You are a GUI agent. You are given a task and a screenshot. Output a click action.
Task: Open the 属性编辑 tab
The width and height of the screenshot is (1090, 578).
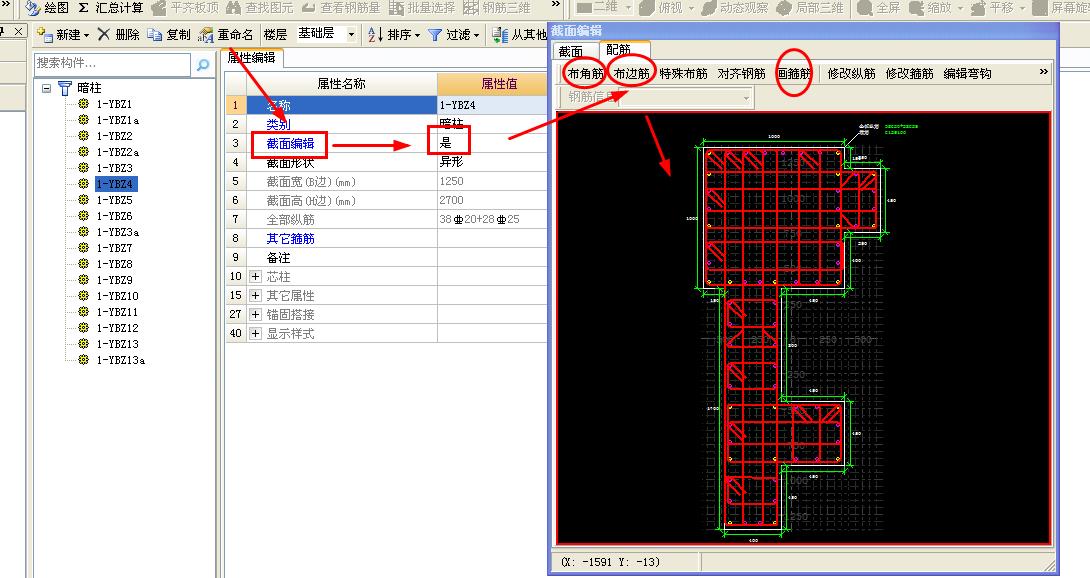(x=252, y=57)
